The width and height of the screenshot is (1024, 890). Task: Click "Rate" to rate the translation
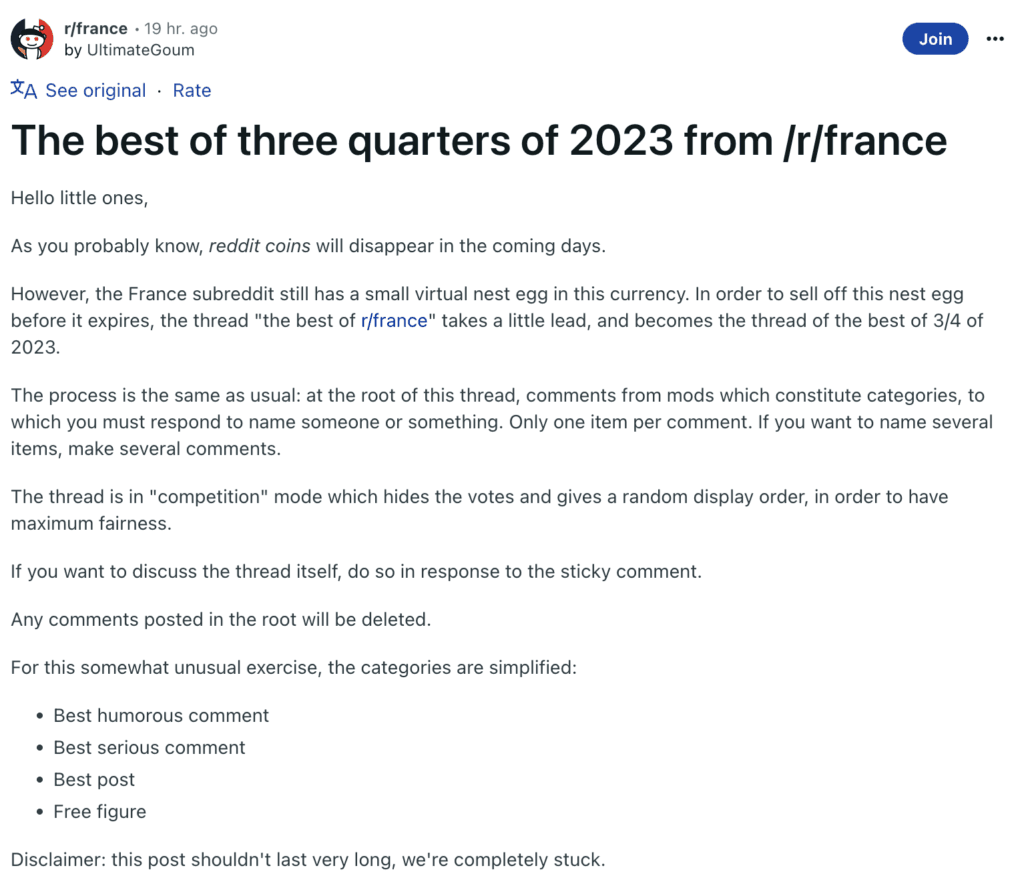click(191, 90)
